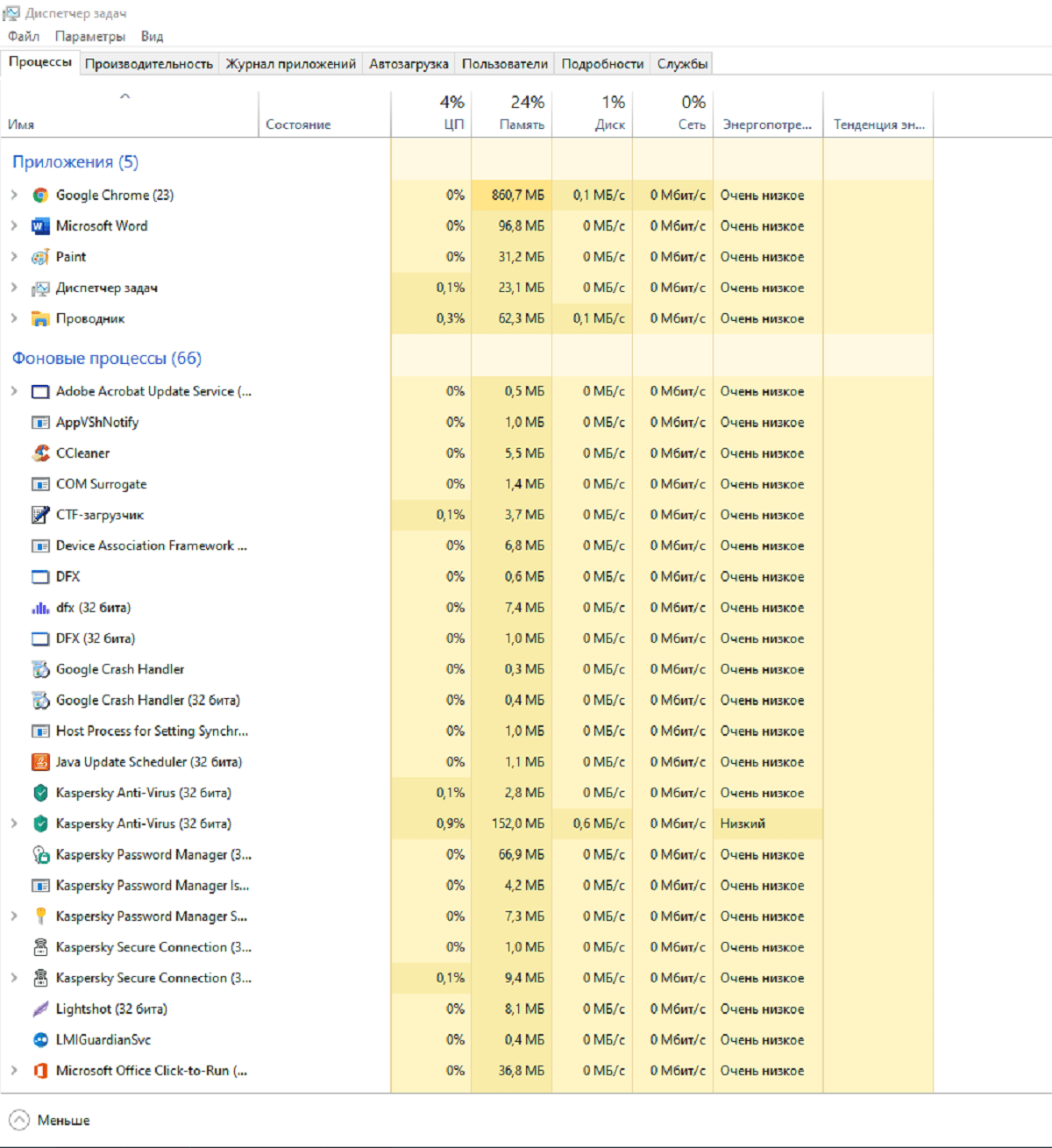The image size is (1052, 1148).
Task: Click the LMIGuardianSvc icon
Action: coord(40,1040)
